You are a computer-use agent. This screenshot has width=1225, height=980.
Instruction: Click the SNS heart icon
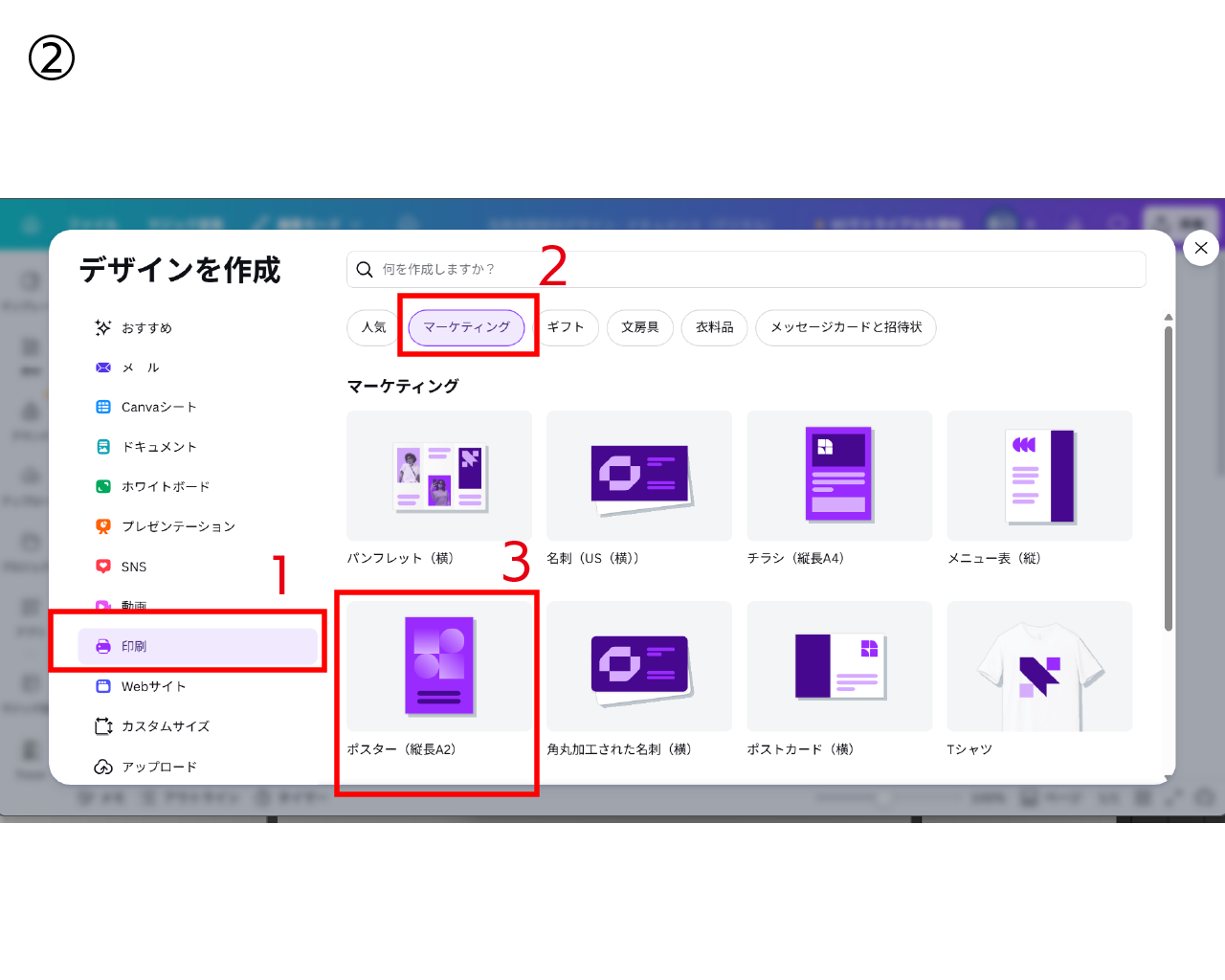[103, 567]
